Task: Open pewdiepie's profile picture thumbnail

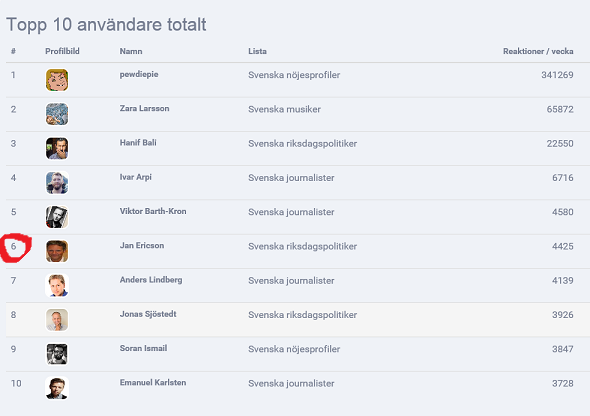Action: [57, 80]
